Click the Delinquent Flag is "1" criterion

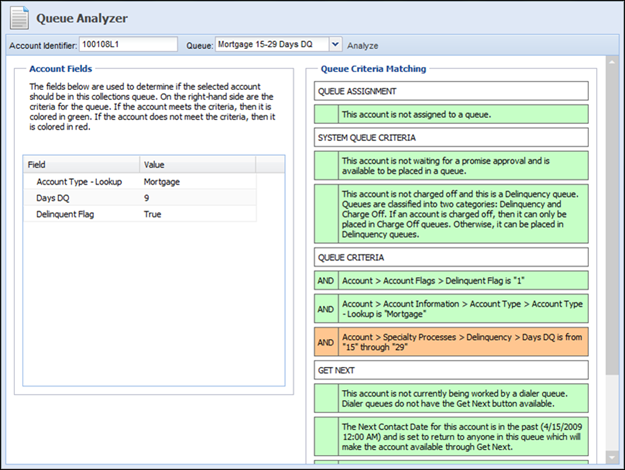coord(451,281)
